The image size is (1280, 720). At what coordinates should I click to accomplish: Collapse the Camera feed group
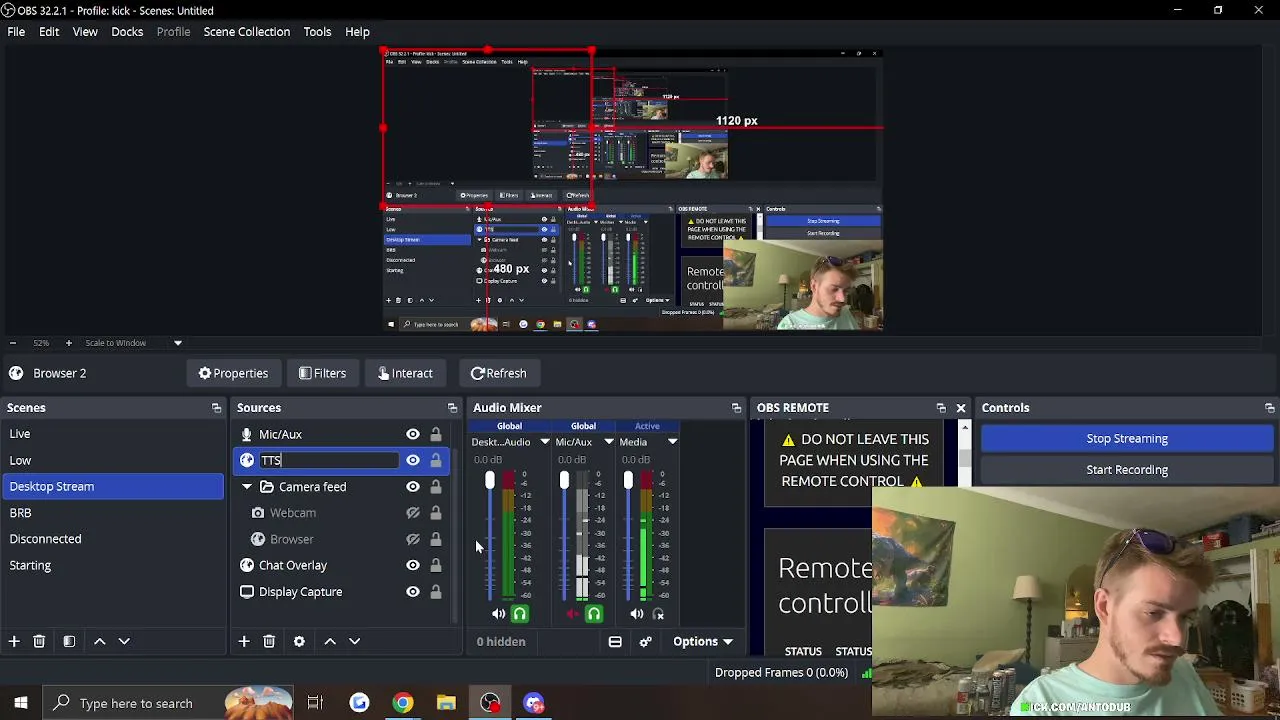pos(247,487)
